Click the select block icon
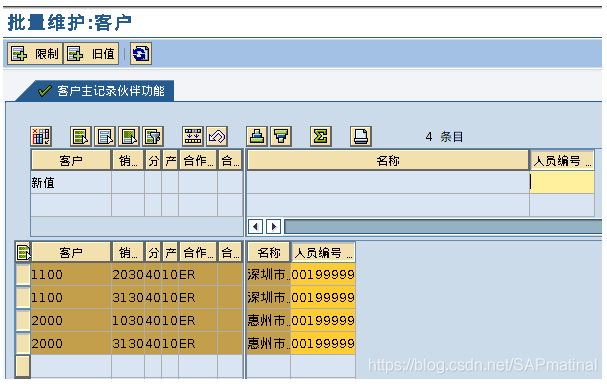This screenshot has width=607, height=384. [129, 136]
